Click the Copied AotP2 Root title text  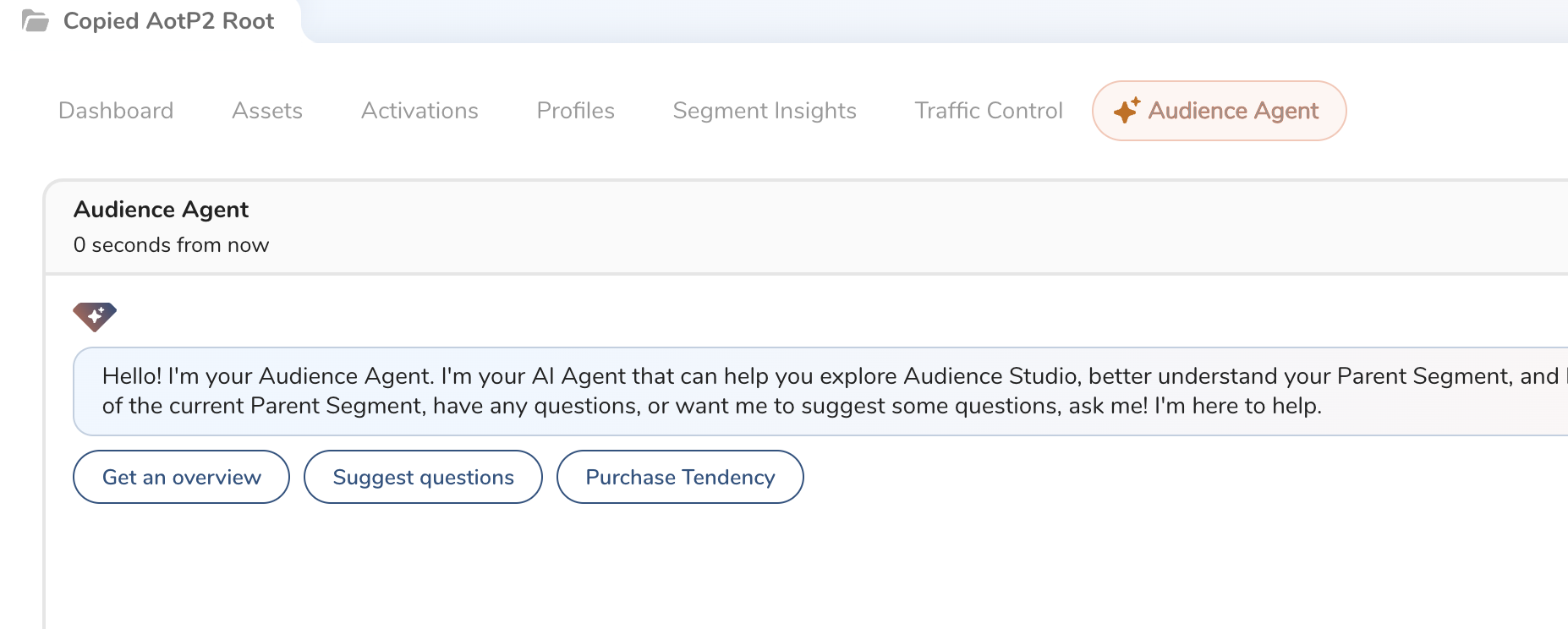[x=168, y=21]
